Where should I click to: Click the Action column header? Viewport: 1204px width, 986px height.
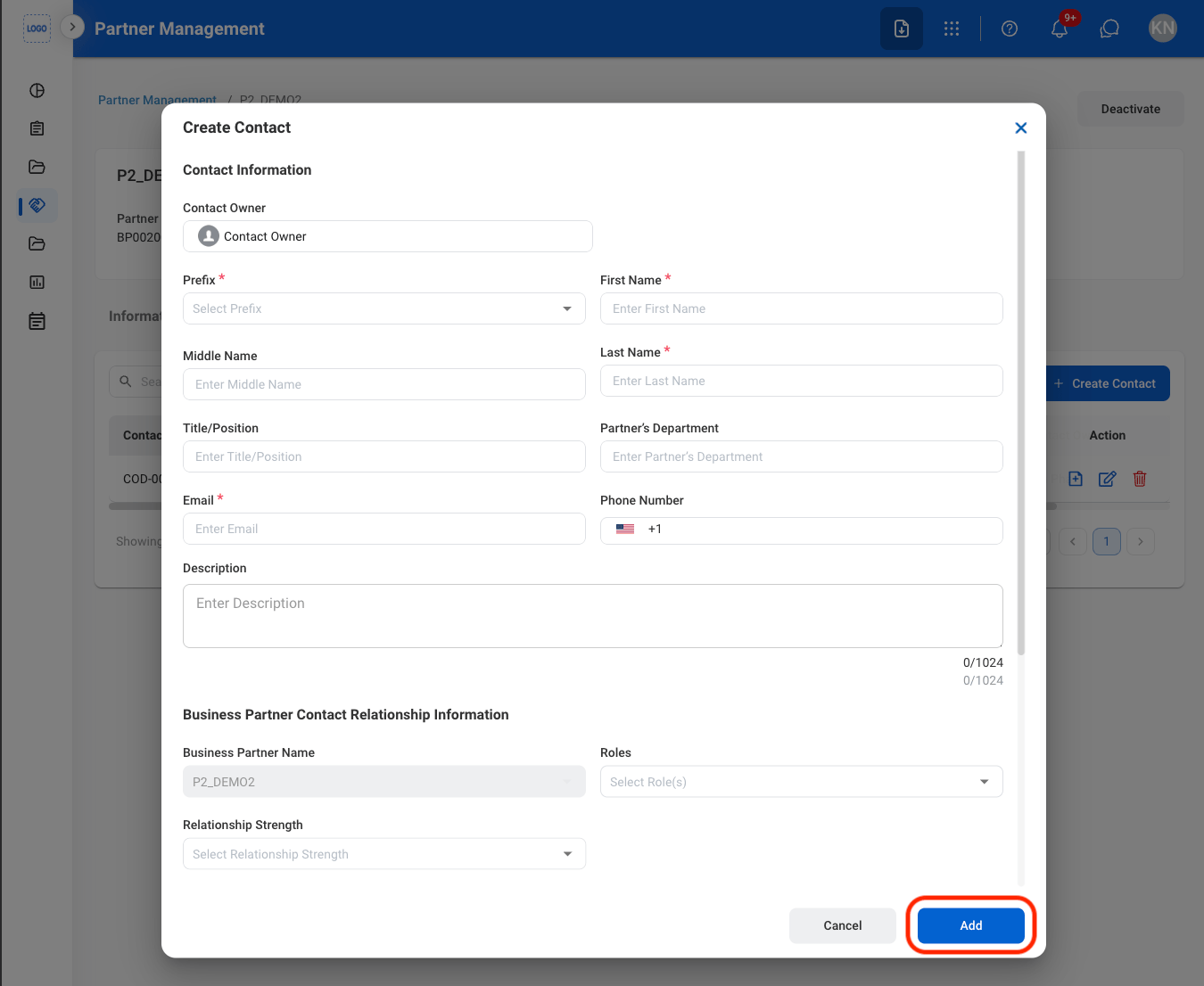1108,435
